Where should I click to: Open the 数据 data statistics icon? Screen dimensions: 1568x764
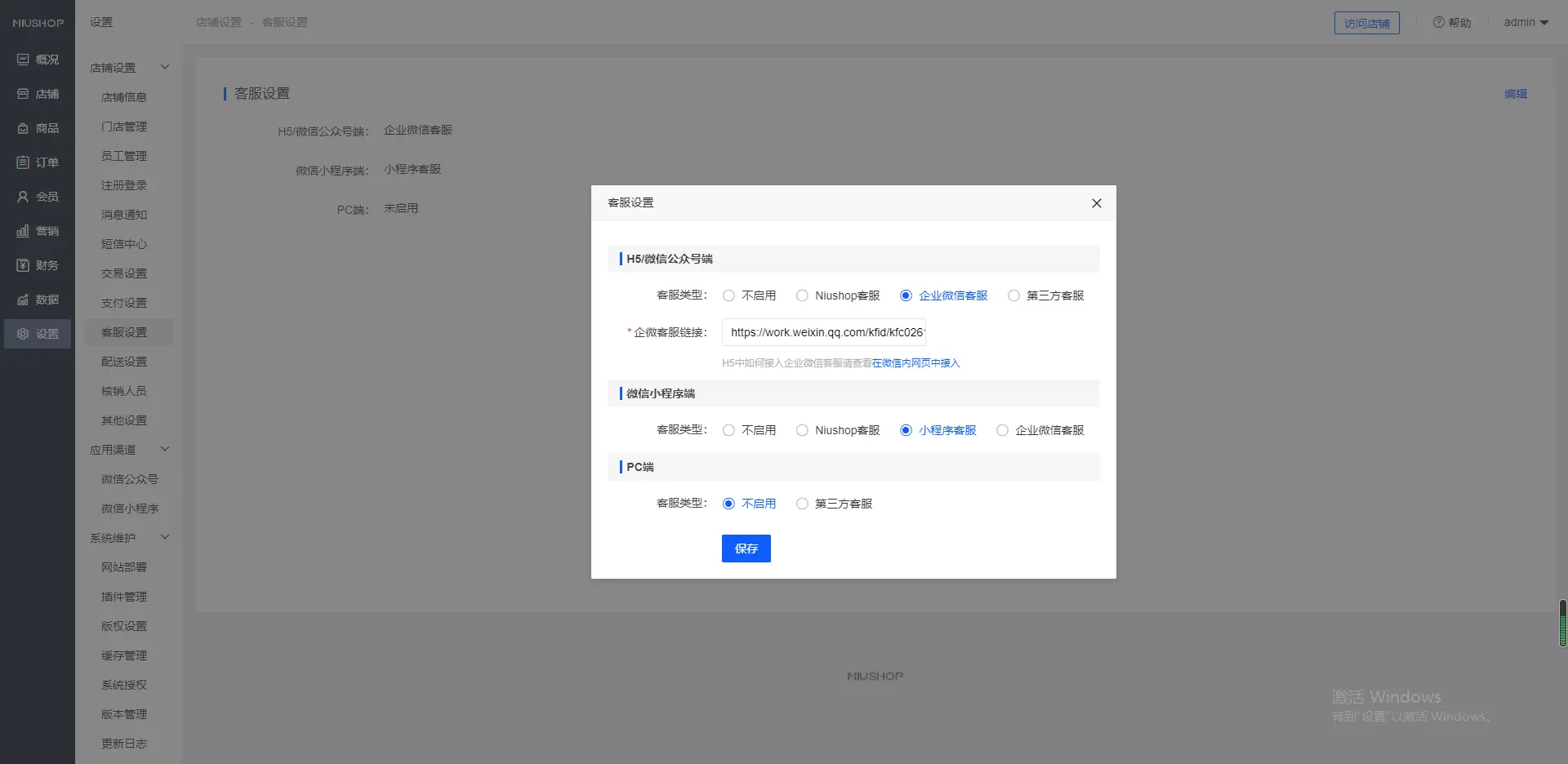23,300
